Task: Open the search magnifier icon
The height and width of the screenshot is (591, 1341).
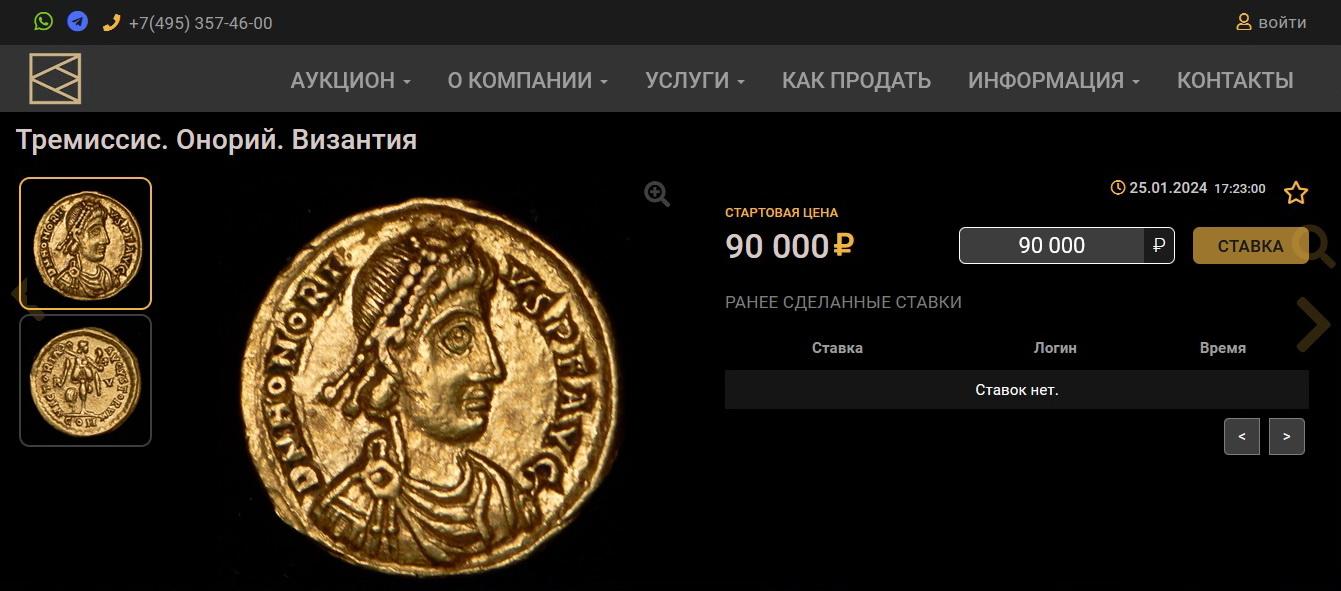Action: click(x=1316, y=245)
